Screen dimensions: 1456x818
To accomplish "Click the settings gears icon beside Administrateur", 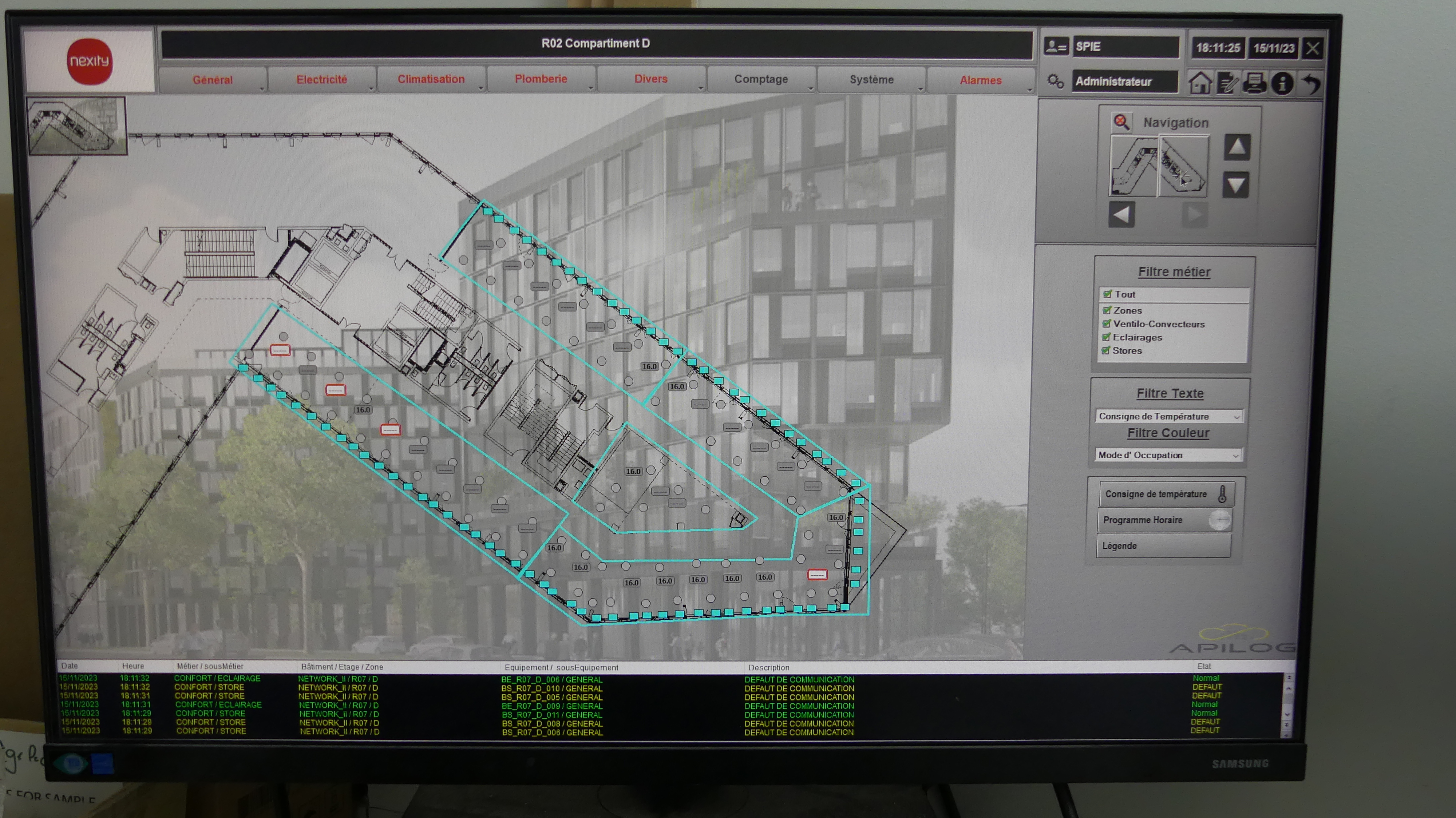I will pyautogui.click(x=1055, y=81).
